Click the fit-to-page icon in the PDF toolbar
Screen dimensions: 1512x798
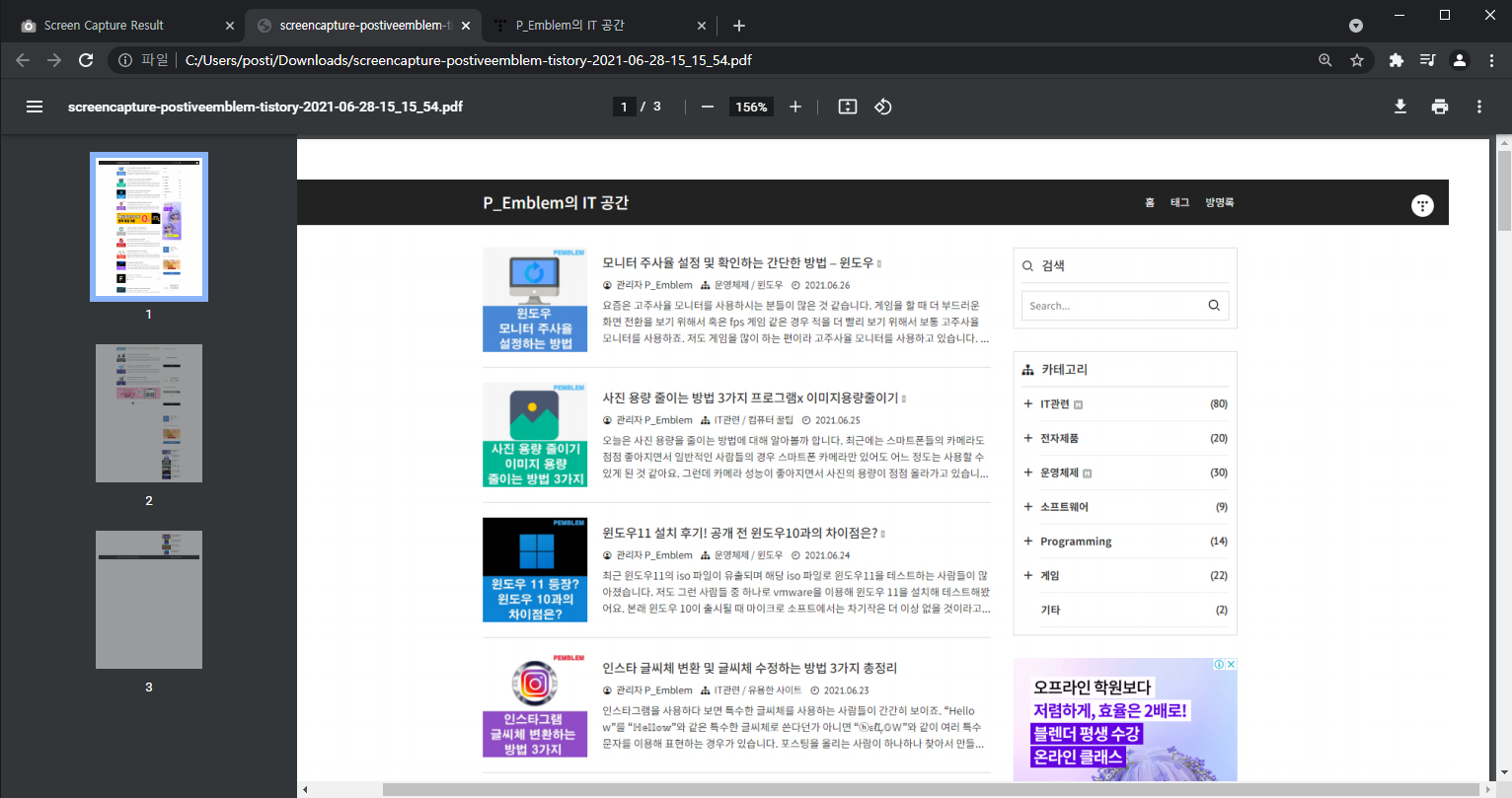point(847,107)
